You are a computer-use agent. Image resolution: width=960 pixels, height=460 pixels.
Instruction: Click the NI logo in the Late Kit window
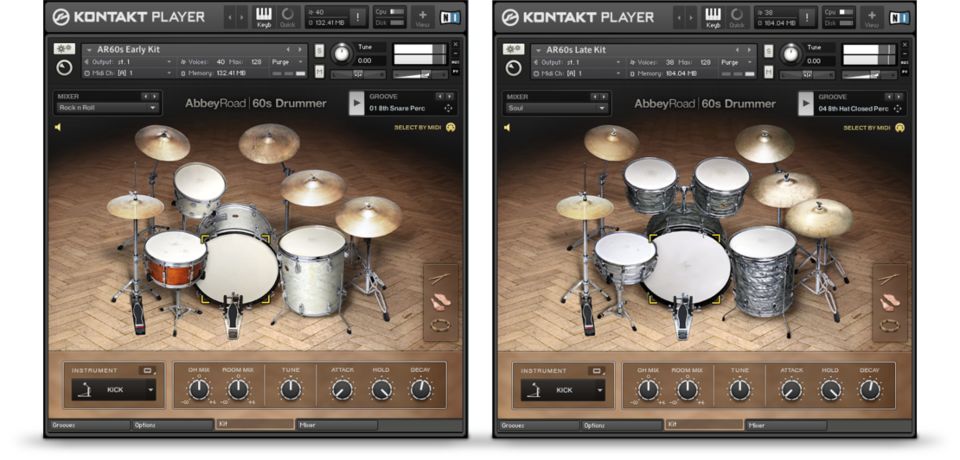click(899, 17)
